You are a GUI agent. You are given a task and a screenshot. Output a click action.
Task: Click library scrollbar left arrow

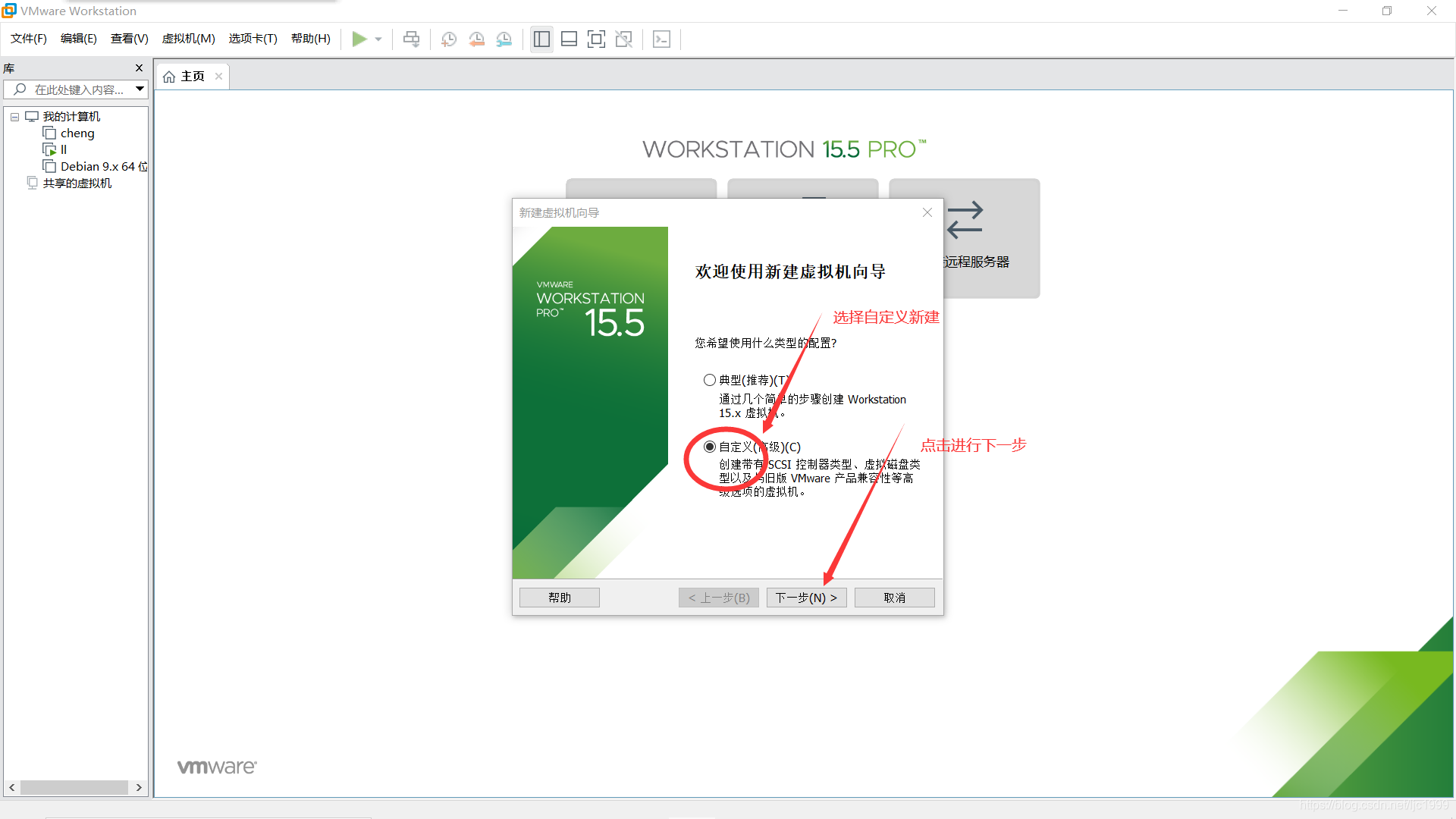tap(11, 788)
